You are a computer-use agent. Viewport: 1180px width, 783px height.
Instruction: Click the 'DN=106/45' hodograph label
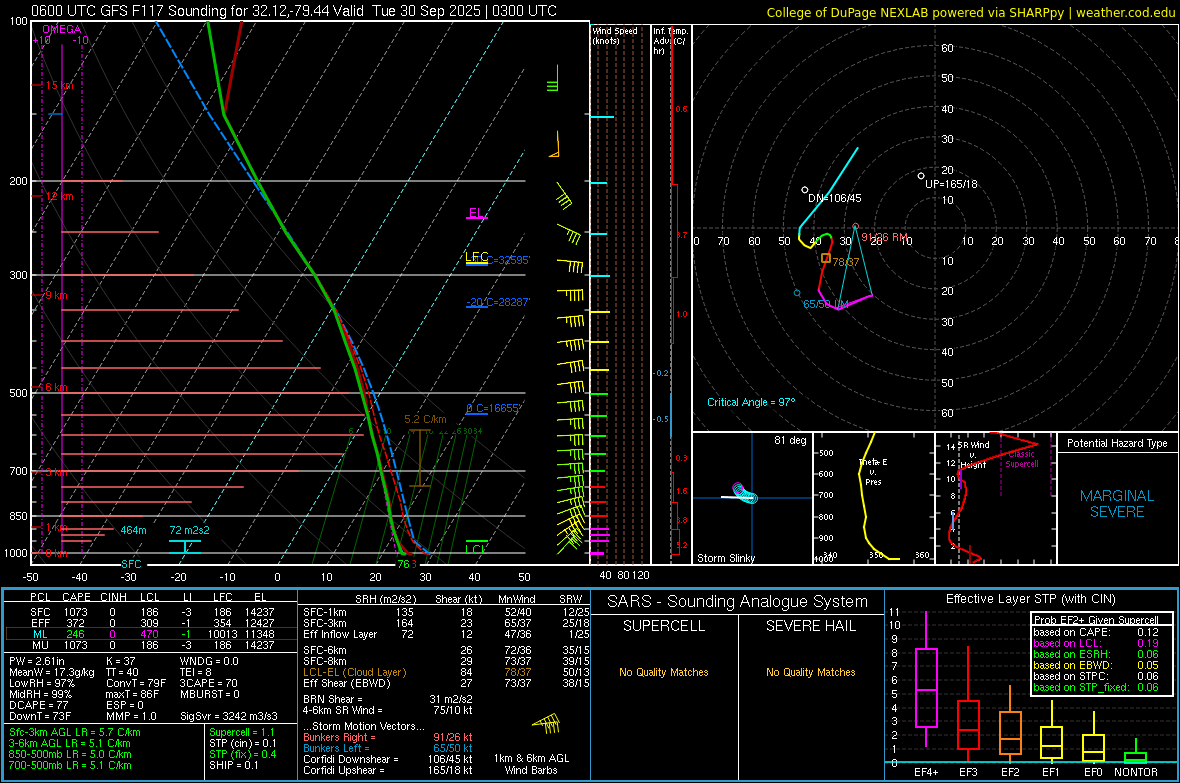click(x=835, y=198)
